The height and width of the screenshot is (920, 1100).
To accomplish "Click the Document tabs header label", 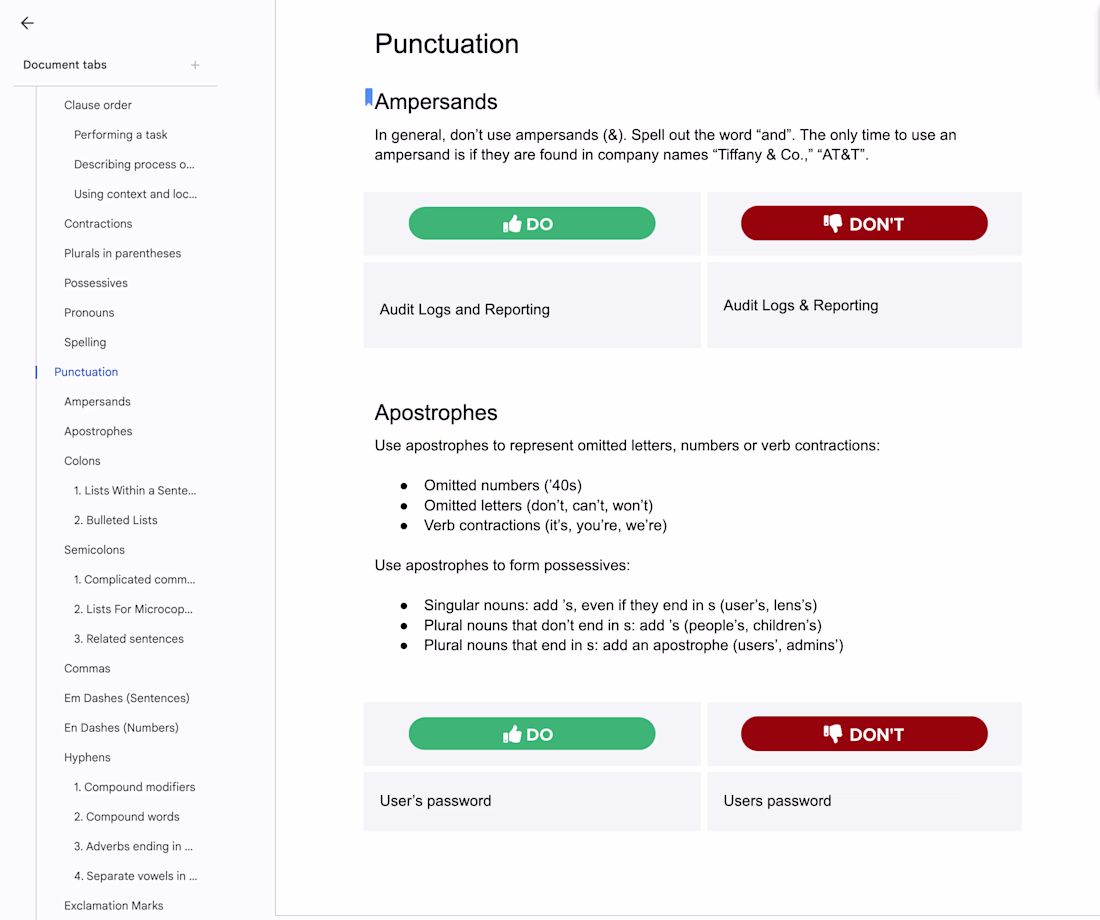I will point(65,65).
